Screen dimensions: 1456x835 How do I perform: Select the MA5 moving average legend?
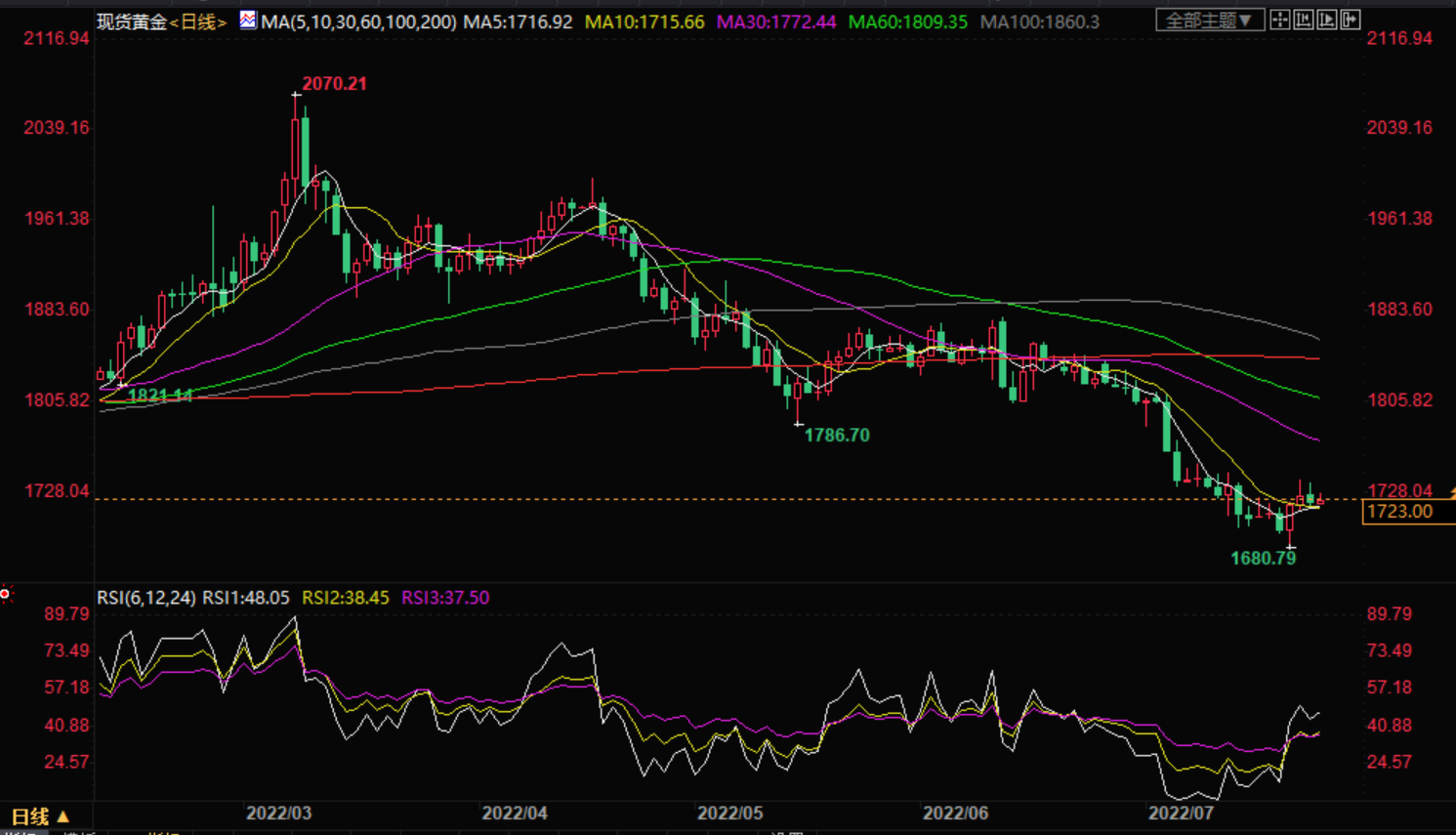(x=518, y=21)
